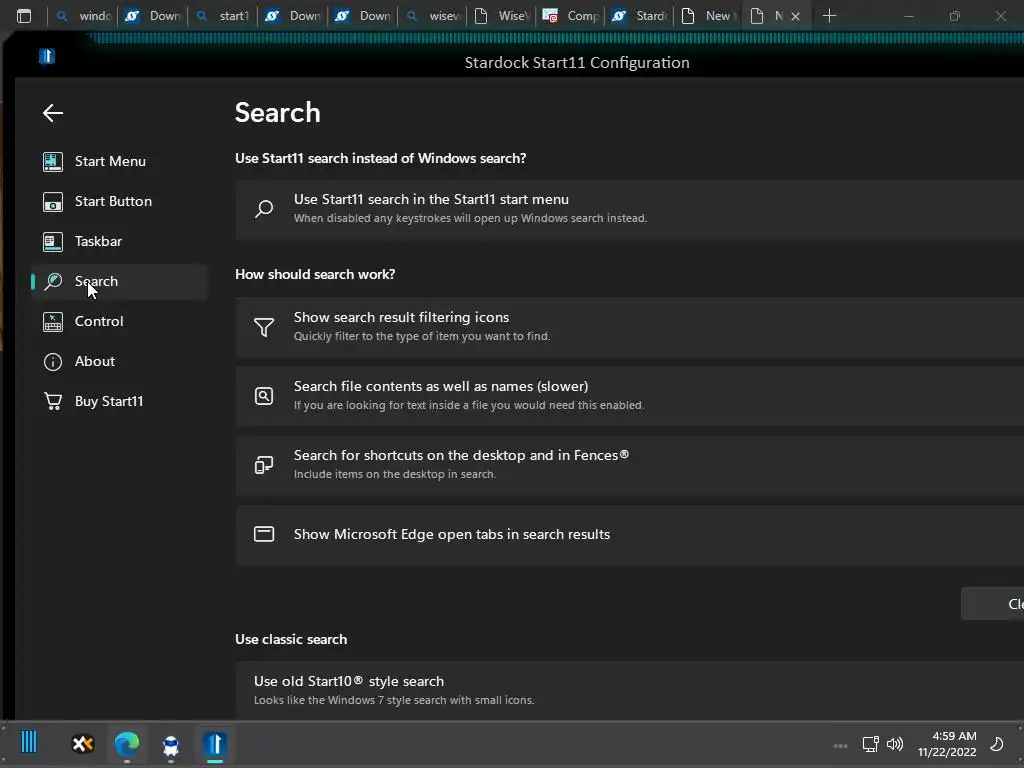This screenshot has width=1024, height=768.
Task: Click the X-shaped app icon on taskbar
Action: tap(83, 744)
